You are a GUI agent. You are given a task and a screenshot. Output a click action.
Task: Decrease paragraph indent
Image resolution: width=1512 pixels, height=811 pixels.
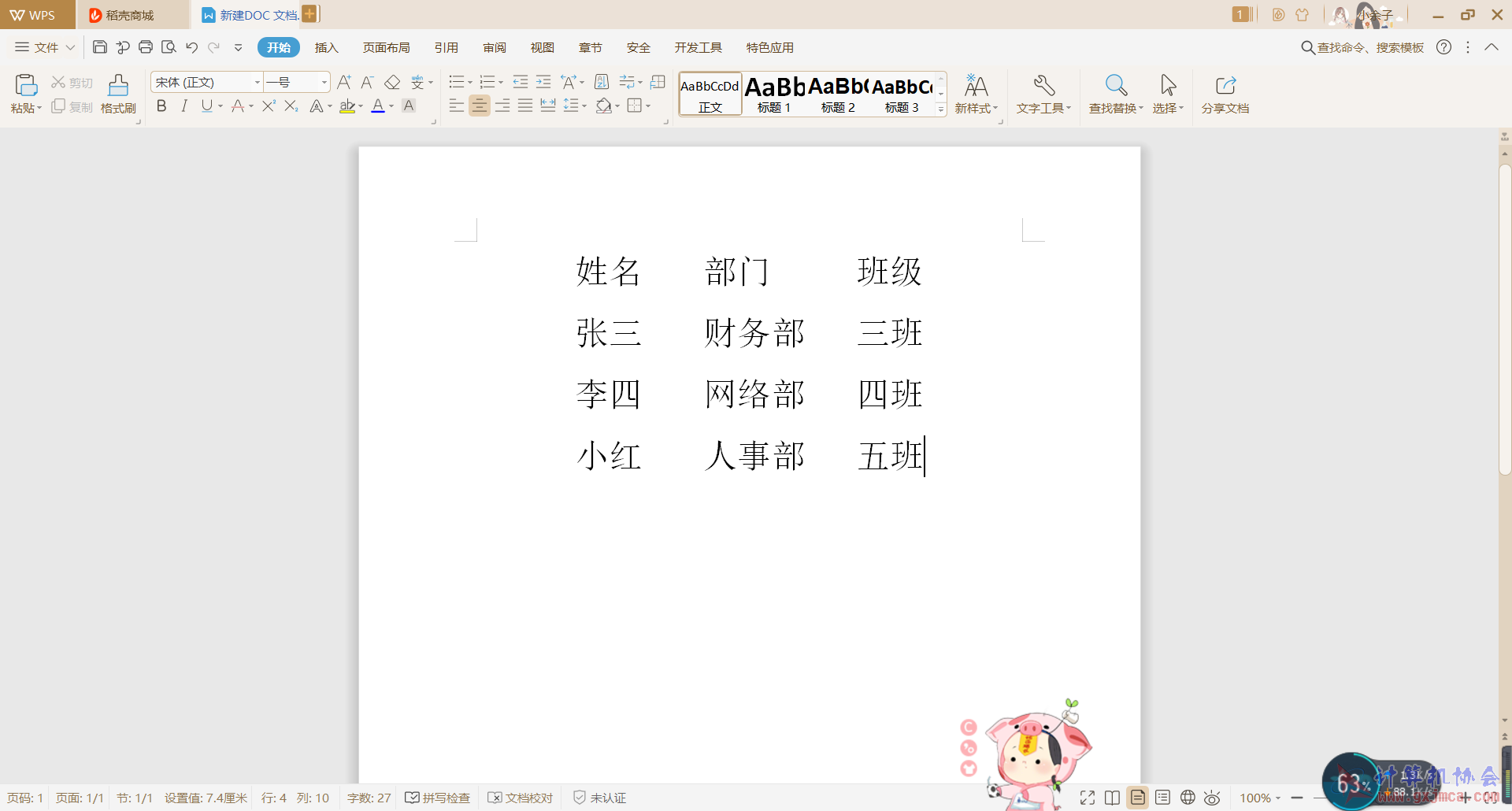coord(521,82)
